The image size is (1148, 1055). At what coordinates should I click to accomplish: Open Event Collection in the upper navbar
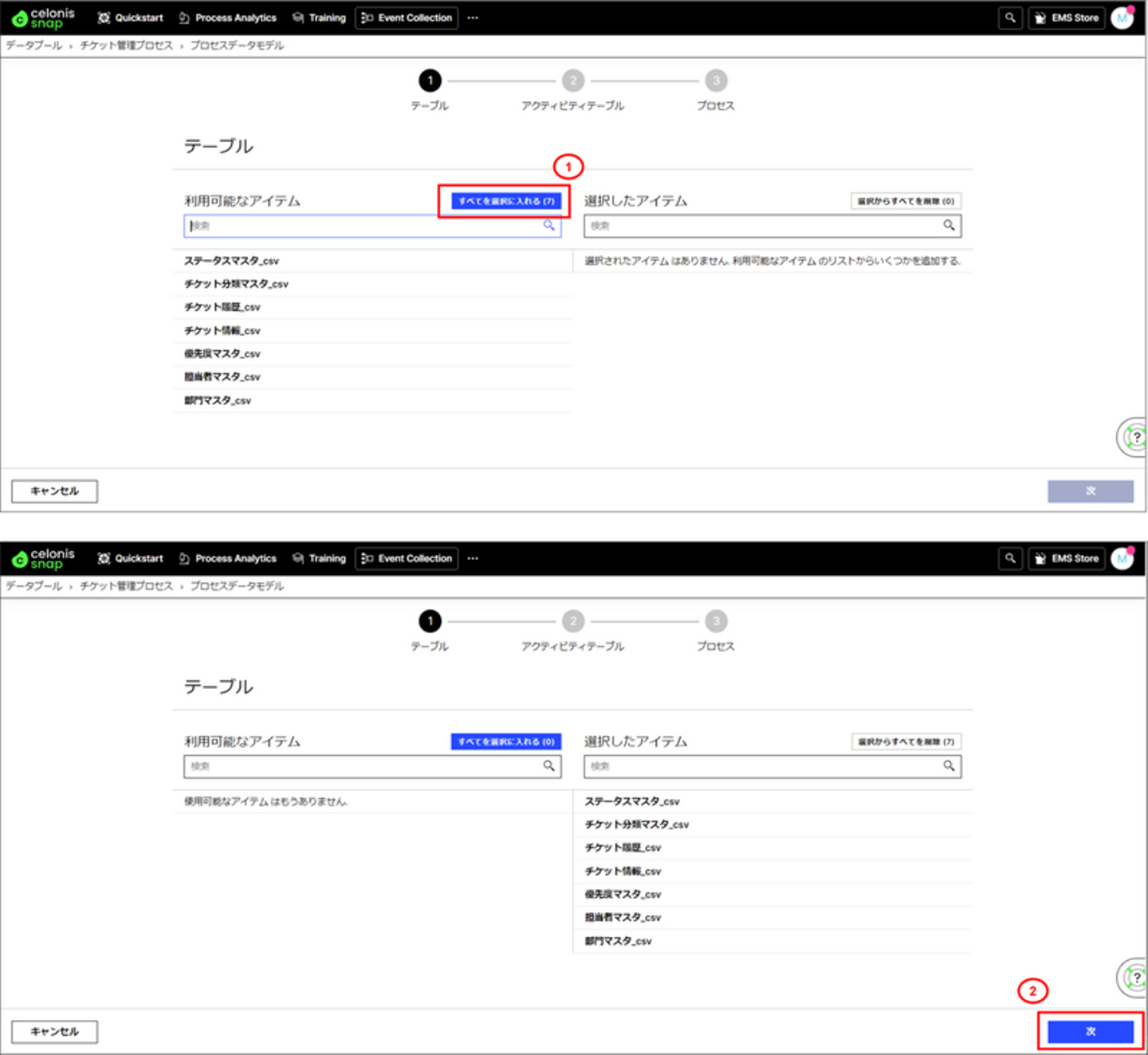[407, 18]
